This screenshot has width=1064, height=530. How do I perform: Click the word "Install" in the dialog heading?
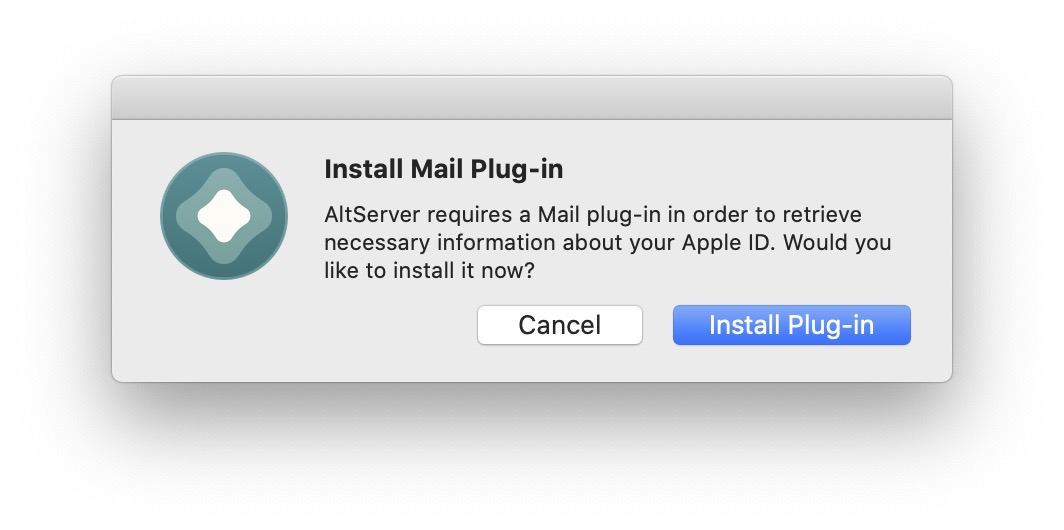pos(364,170)
